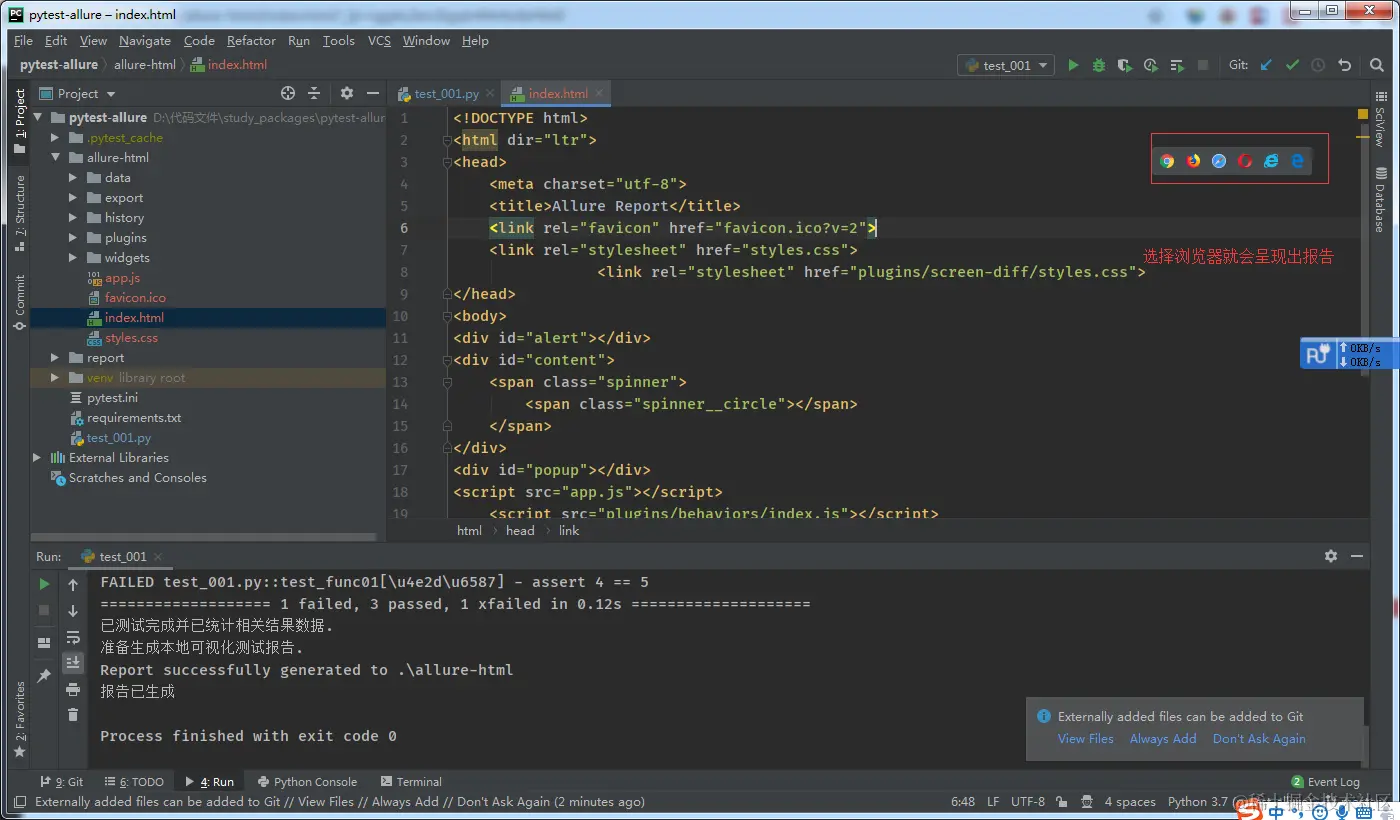Open the Refactor menu
The height and width of the screenshot is (820, 1400).
251,41
